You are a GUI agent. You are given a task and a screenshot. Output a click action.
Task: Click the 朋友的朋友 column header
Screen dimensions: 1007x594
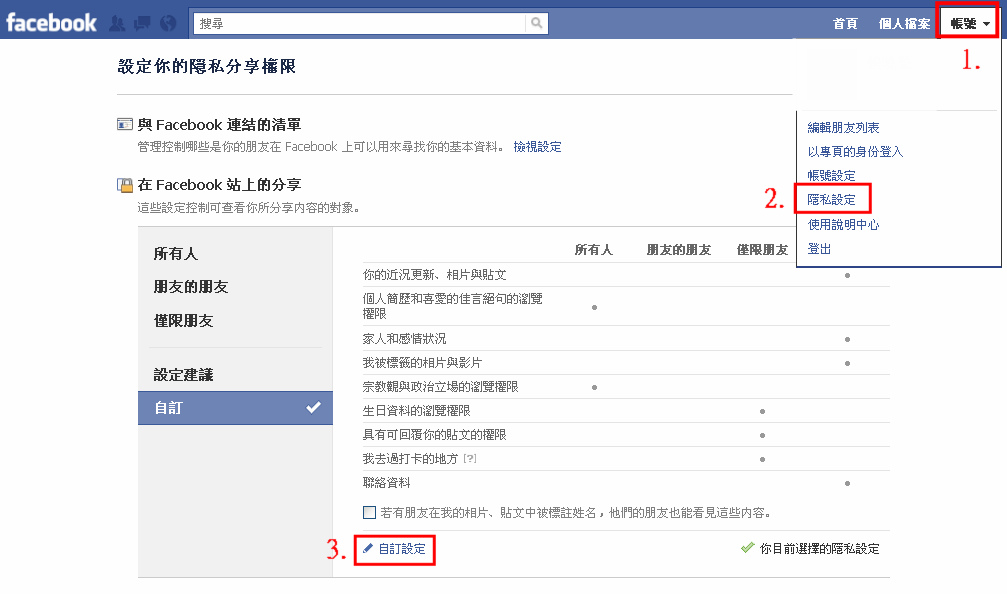coord(679,250)
